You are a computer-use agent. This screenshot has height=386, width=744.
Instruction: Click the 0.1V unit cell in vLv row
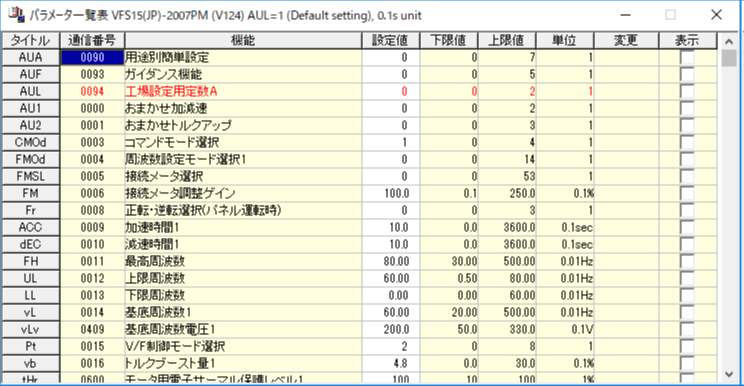565,330
